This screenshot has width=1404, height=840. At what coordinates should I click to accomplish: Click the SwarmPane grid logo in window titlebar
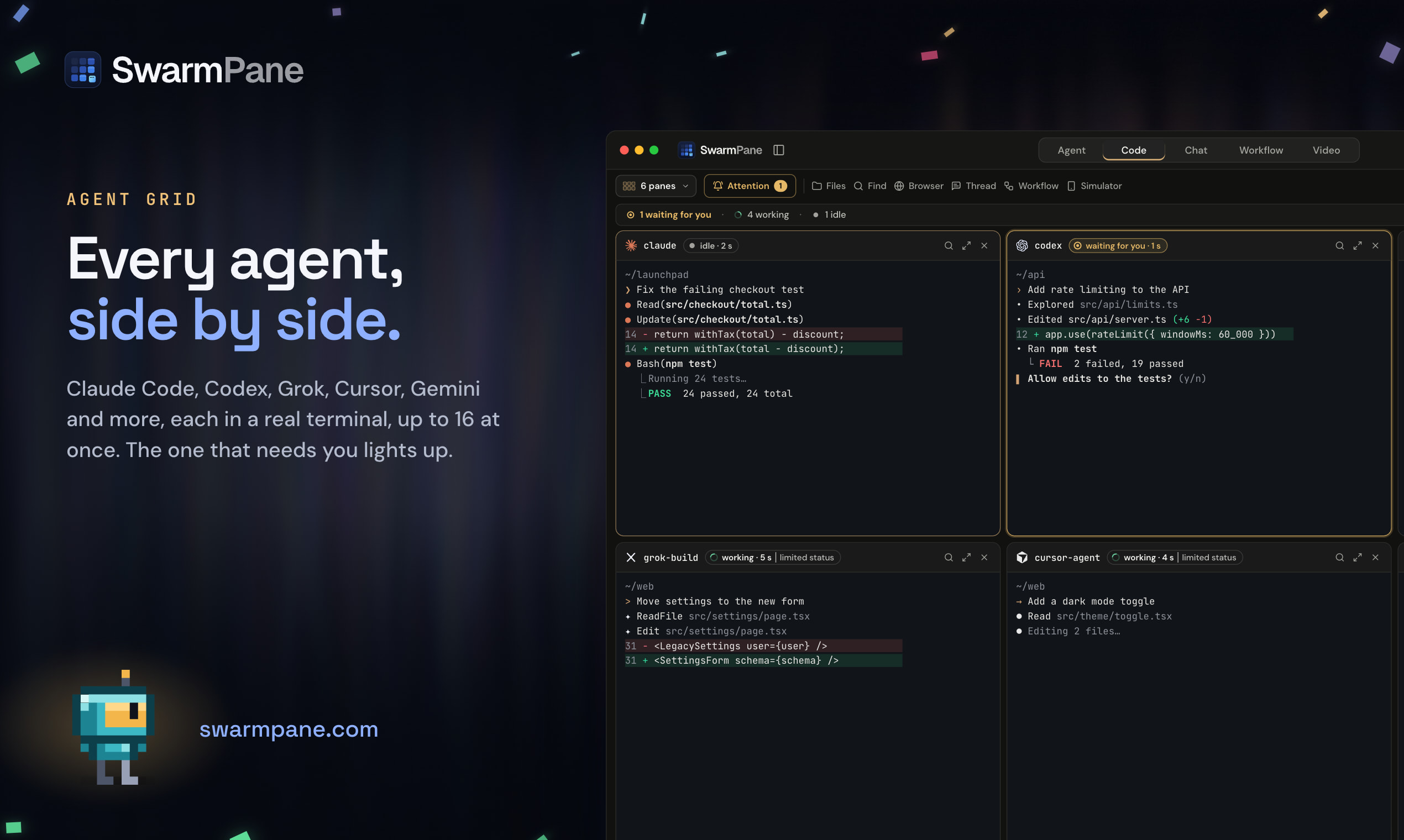(686, 150)
